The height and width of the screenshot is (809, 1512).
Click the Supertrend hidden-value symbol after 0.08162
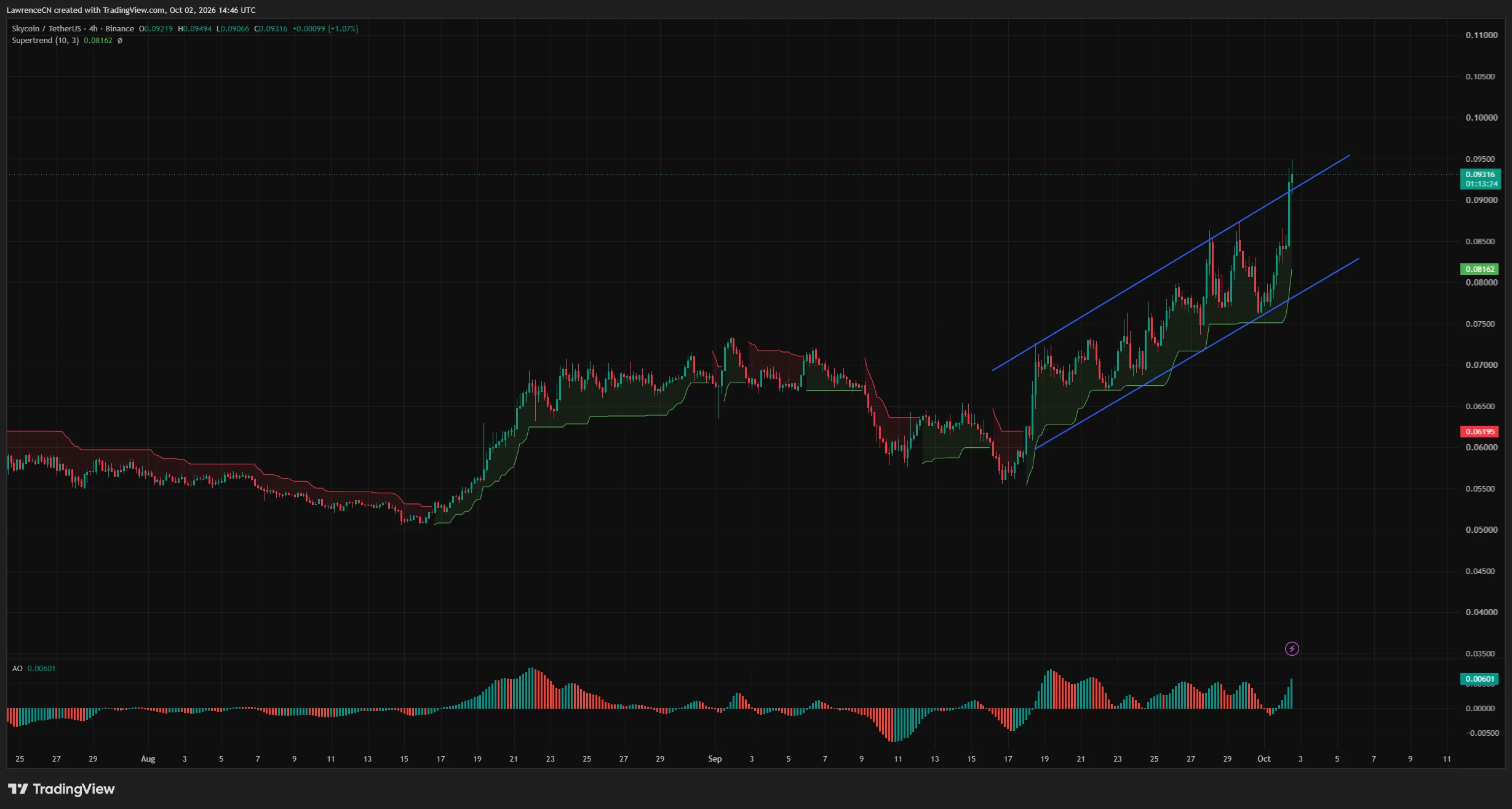(120, 41)
